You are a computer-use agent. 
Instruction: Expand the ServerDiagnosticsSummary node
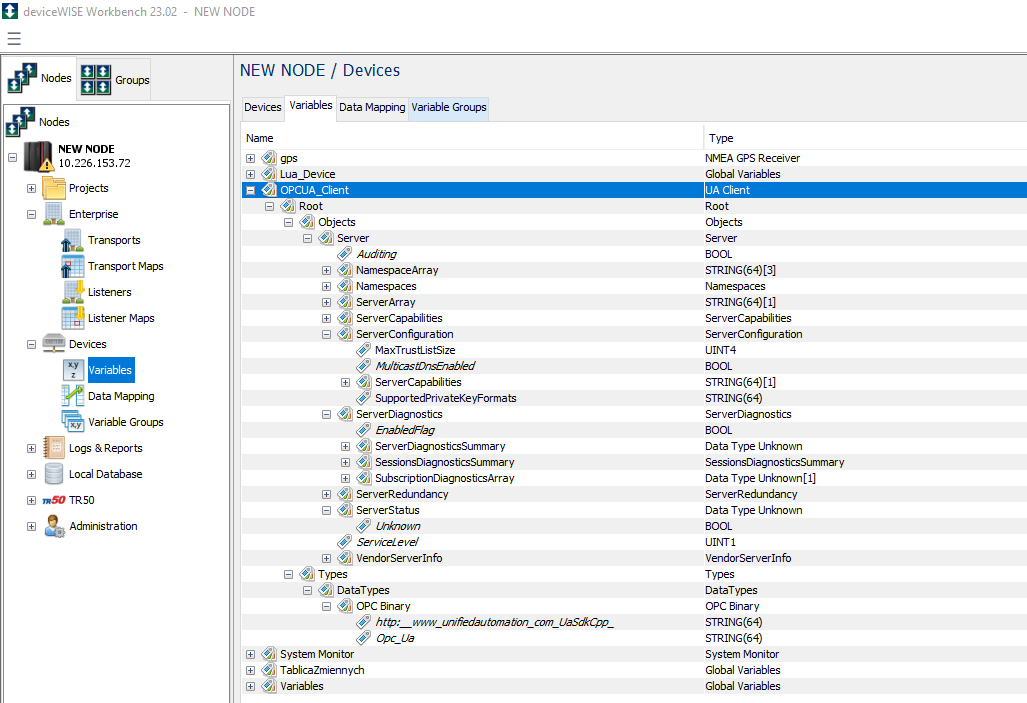pyautogui.click(x=345, y=446)
